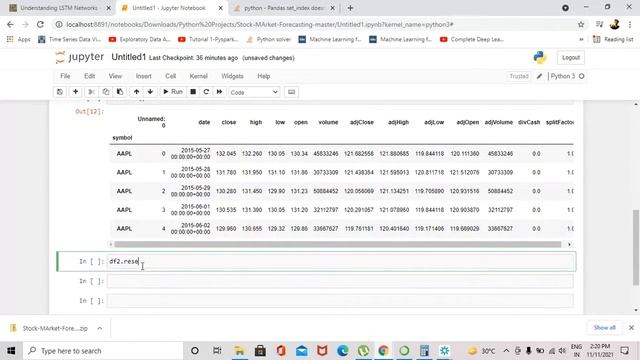640x360 pixels.
Task: Click the third empty code cell
Action: [x=340, y=301]
